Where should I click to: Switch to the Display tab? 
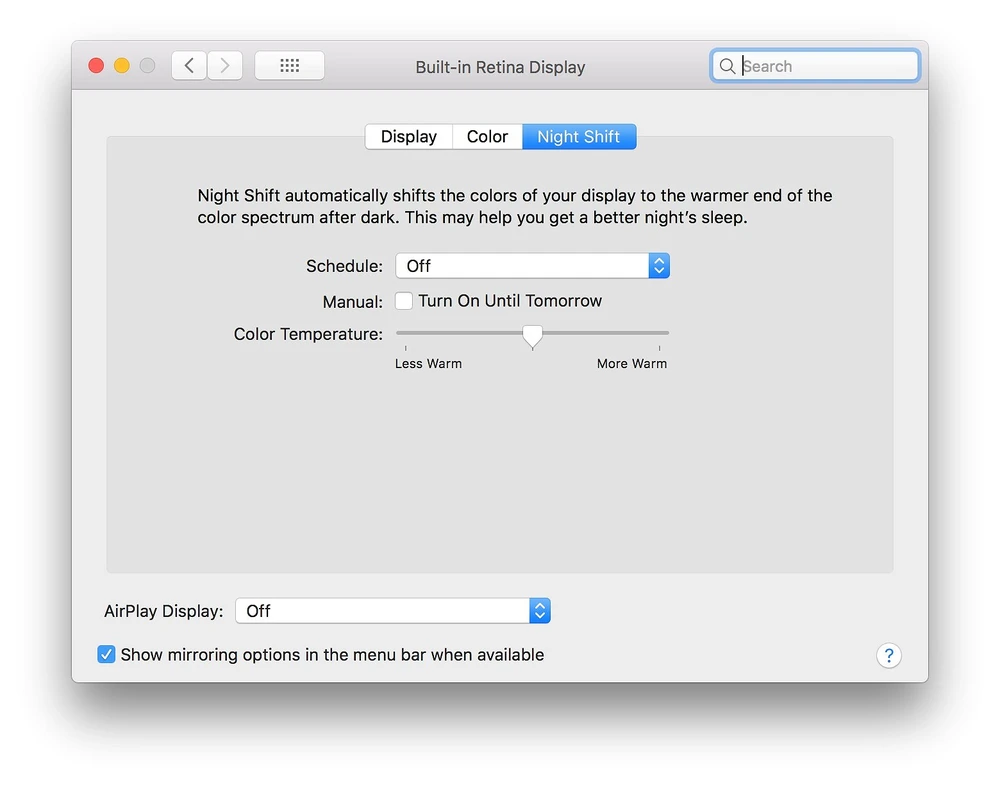click(x=409, y=137)
